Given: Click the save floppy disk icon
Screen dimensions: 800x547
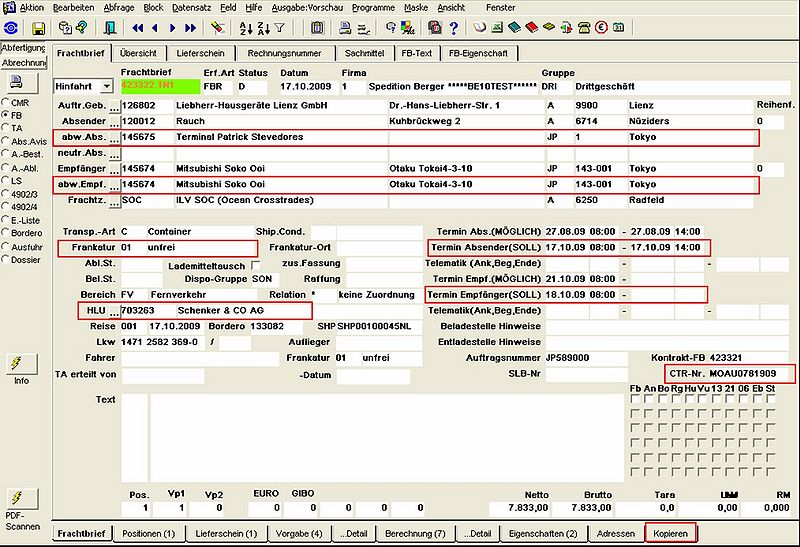Looking at the screenshot, I should pyautogui.click(x=38, y=29).
